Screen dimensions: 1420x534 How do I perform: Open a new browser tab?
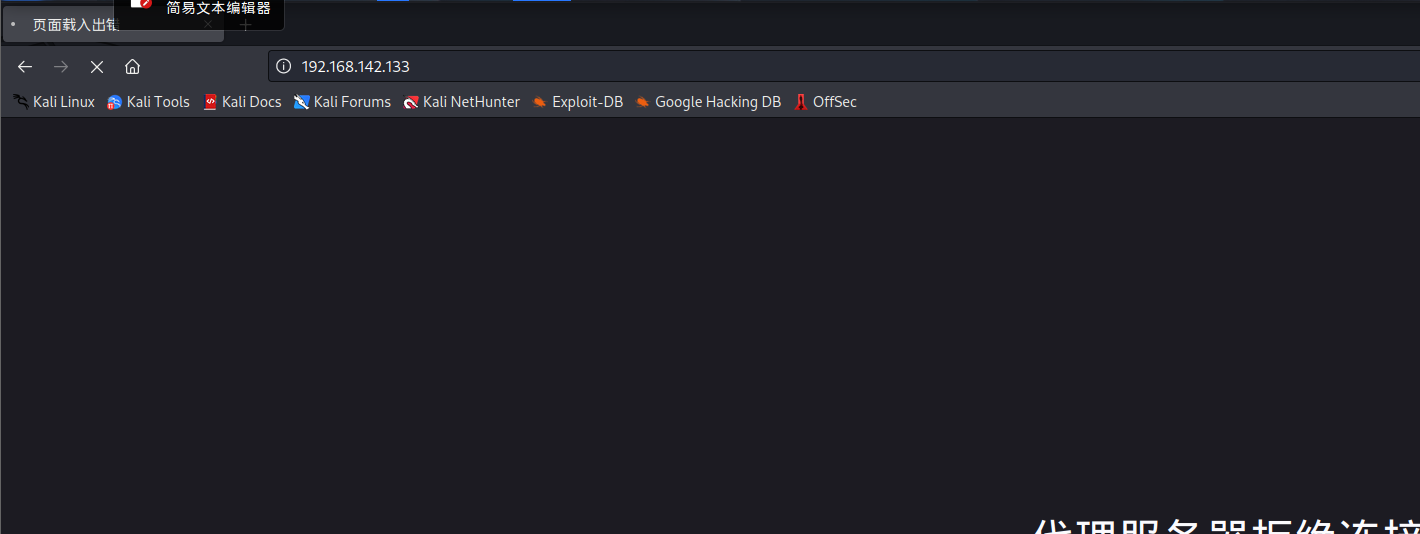pyautogui.click(x=245, y=25)
